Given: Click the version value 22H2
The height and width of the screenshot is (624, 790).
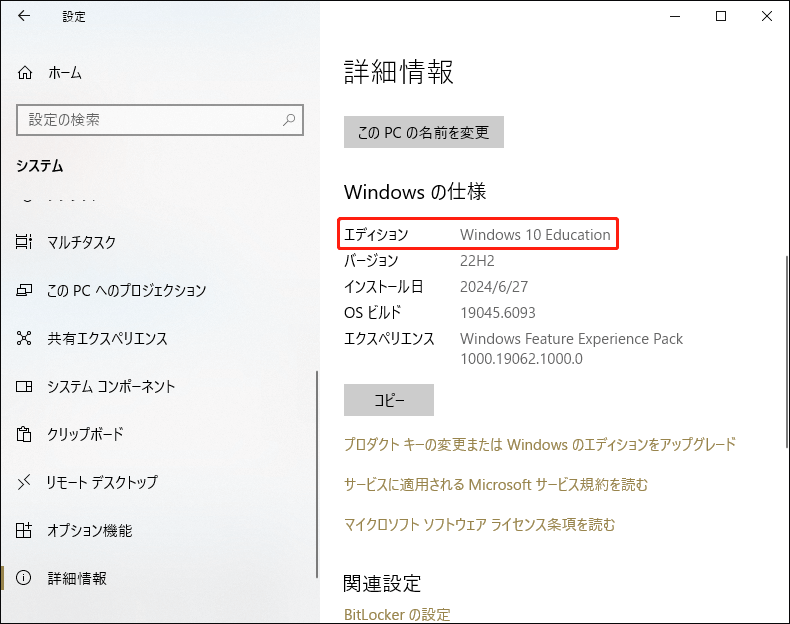Looking at the screenshot, I should (x=477, y=261).
